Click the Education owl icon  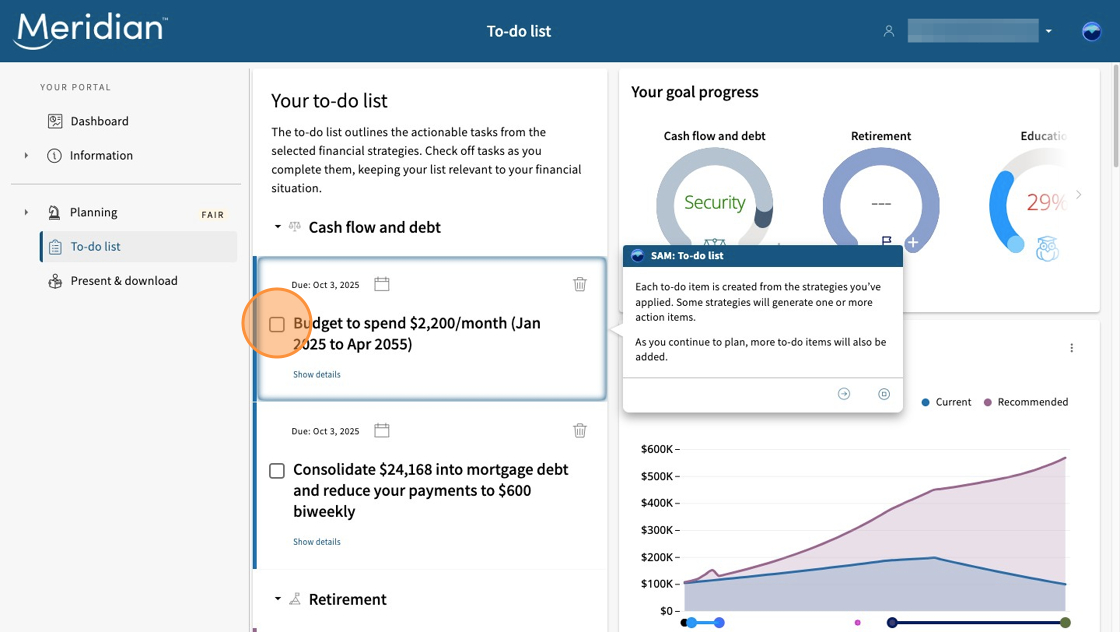1047,249
